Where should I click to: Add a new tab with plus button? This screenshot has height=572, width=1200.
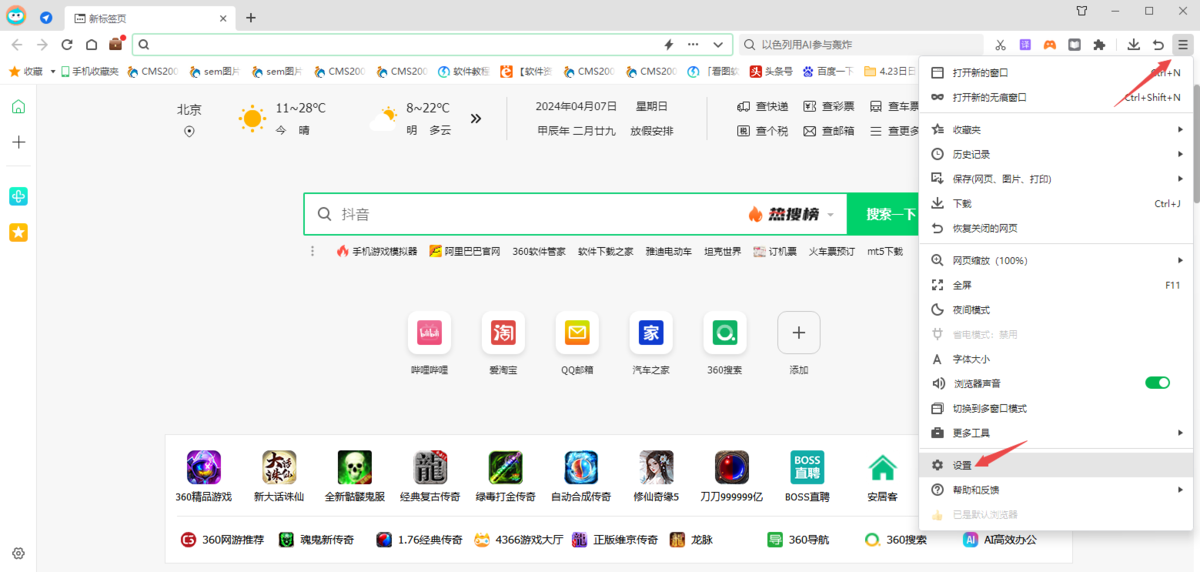tap(251, 17)
